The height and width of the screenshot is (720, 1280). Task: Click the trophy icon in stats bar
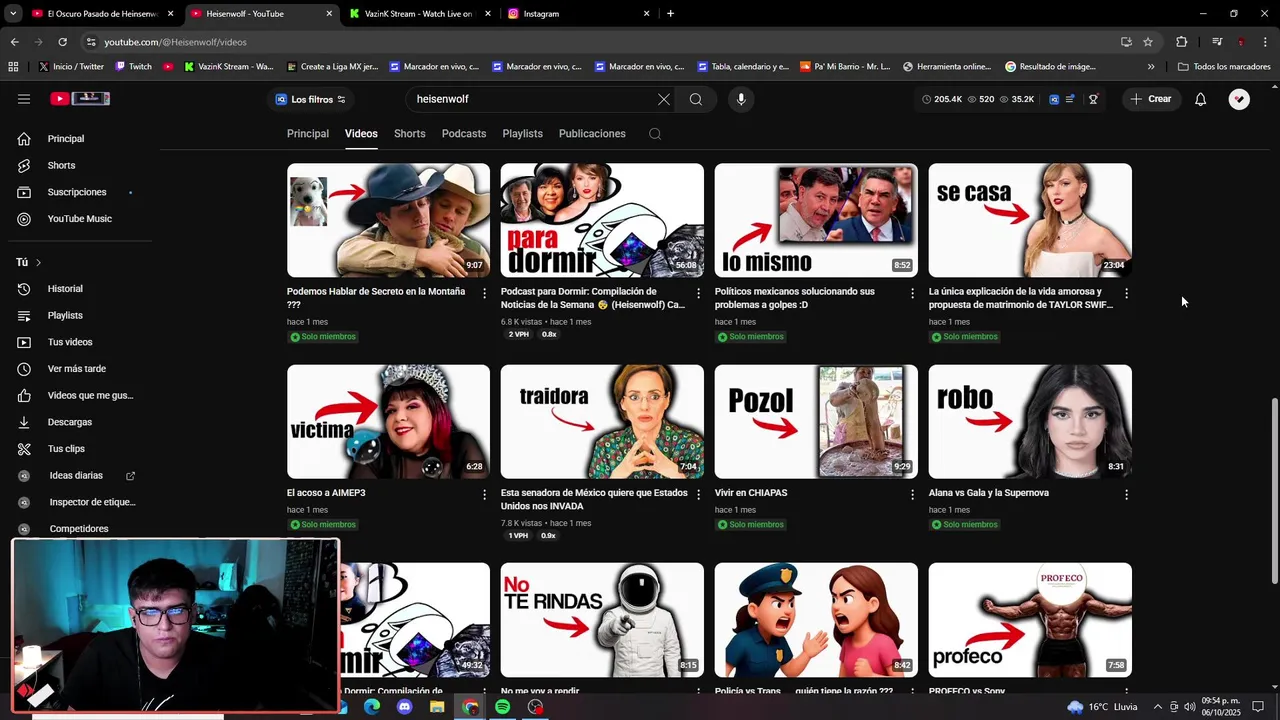point(1093,99)
